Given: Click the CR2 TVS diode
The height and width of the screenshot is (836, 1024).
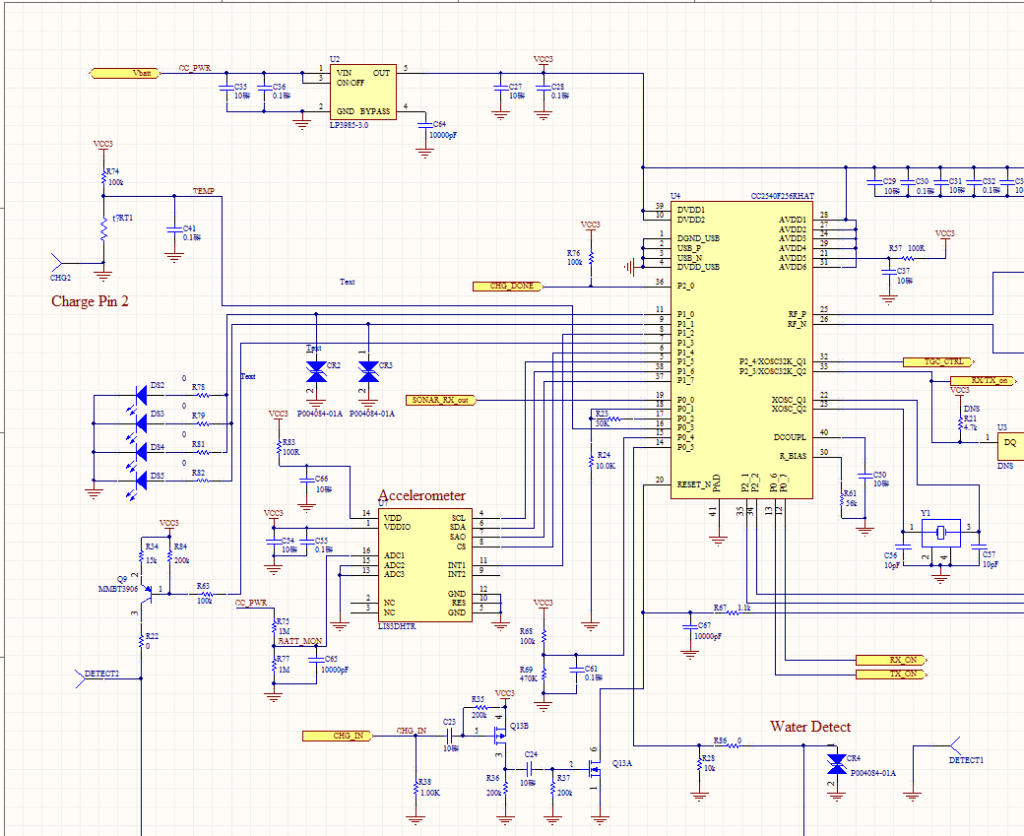Looking at the screenshot, I should tap(317, 373).
